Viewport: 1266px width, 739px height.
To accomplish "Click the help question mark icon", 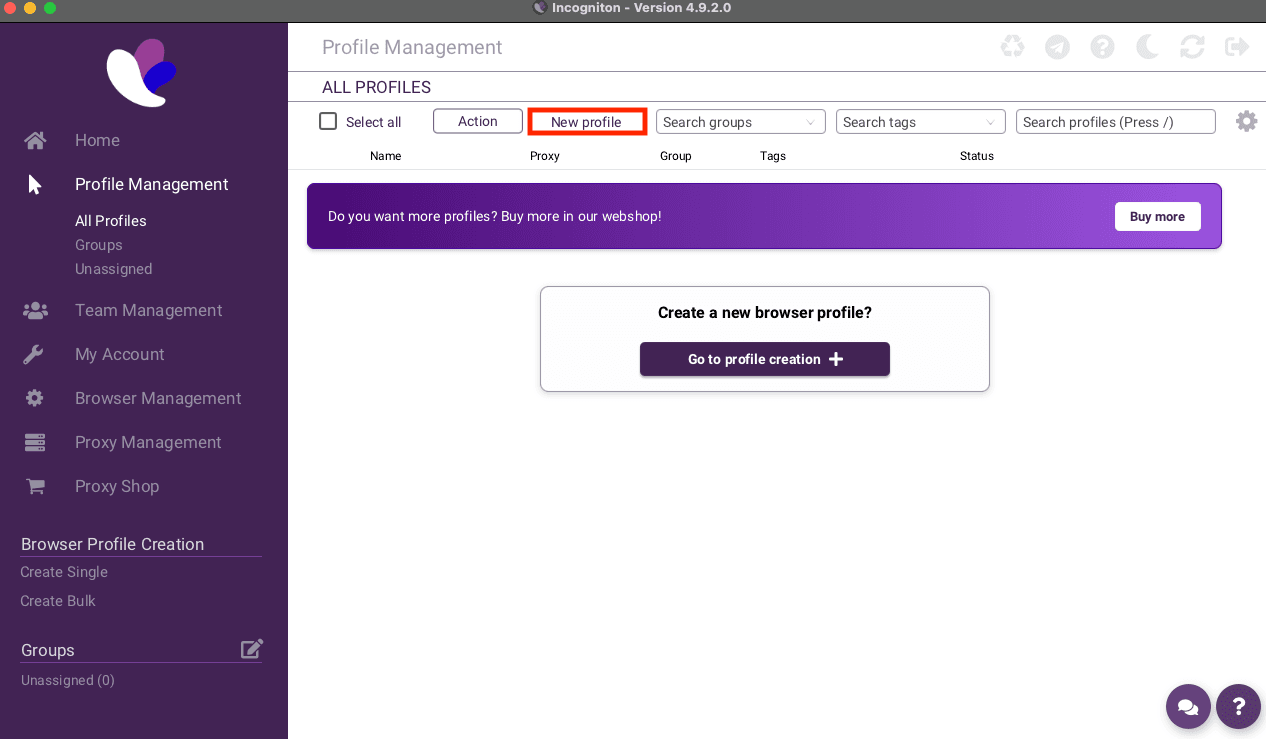I will [x=1102, y=46].
